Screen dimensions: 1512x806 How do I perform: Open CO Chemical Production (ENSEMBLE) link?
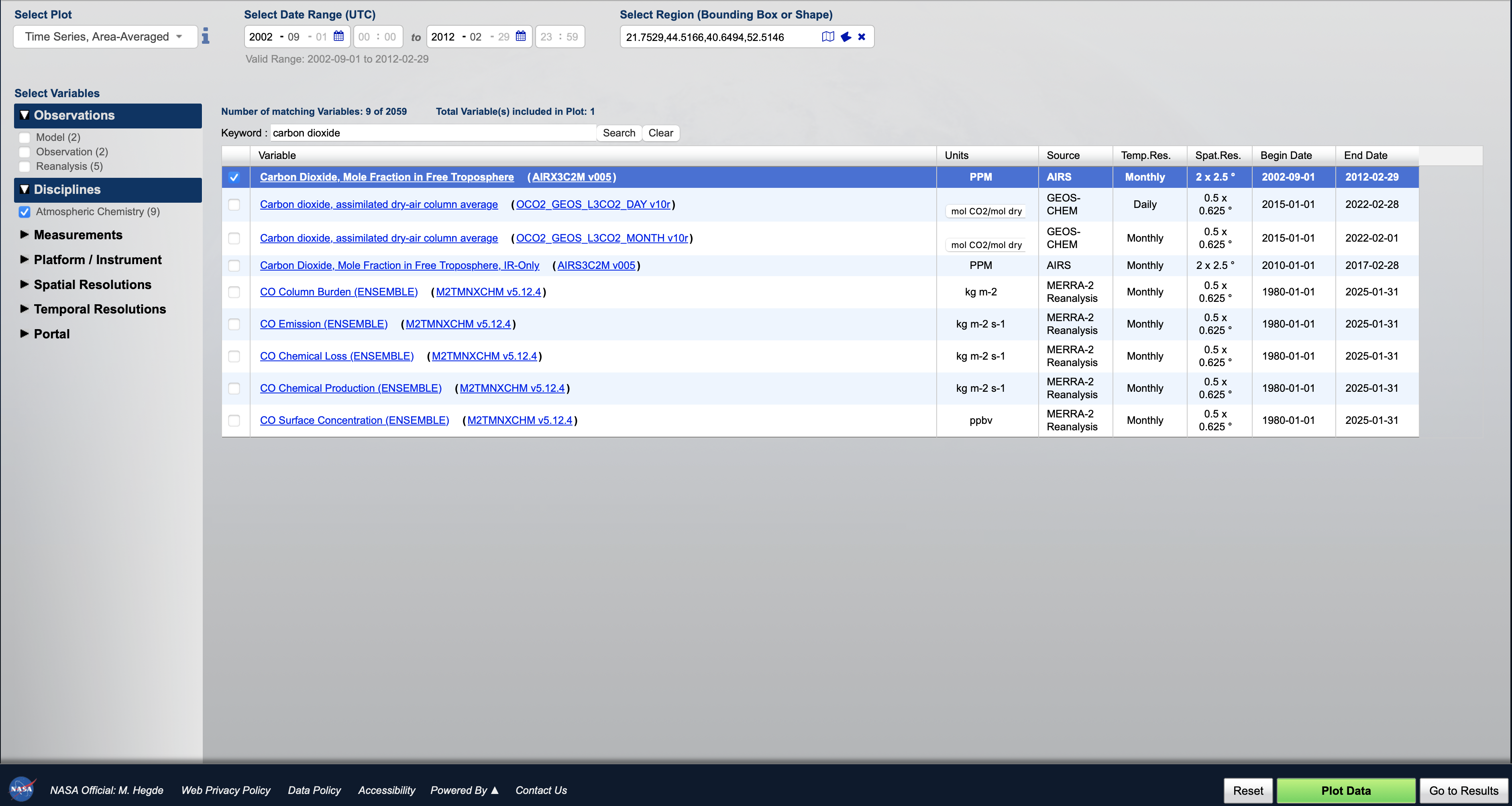coord(350,388)
